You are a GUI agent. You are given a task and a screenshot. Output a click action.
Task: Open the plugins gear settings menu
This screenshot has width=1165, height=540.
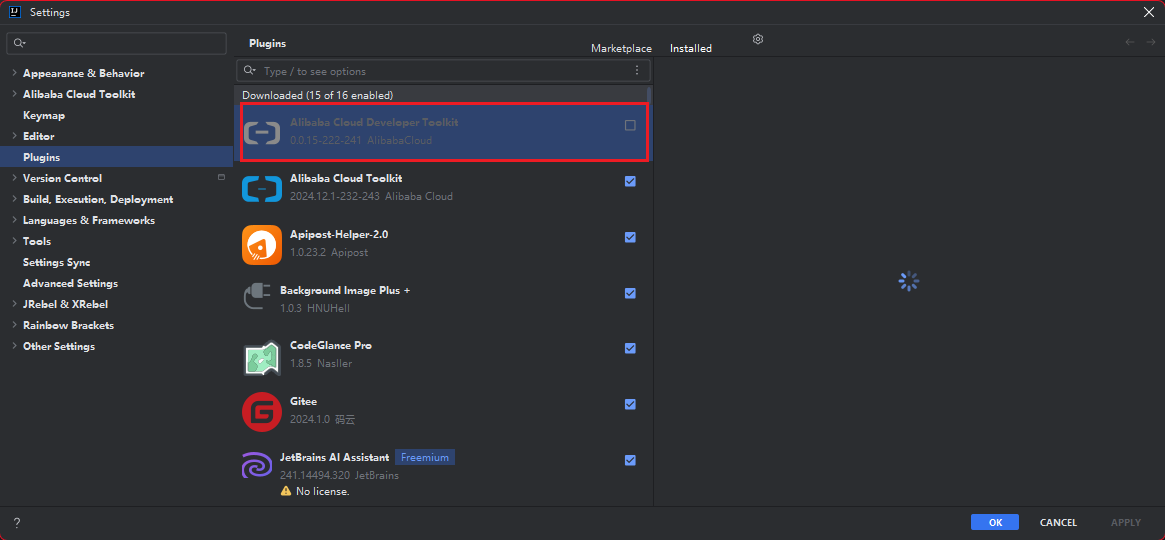click(758, 39)
